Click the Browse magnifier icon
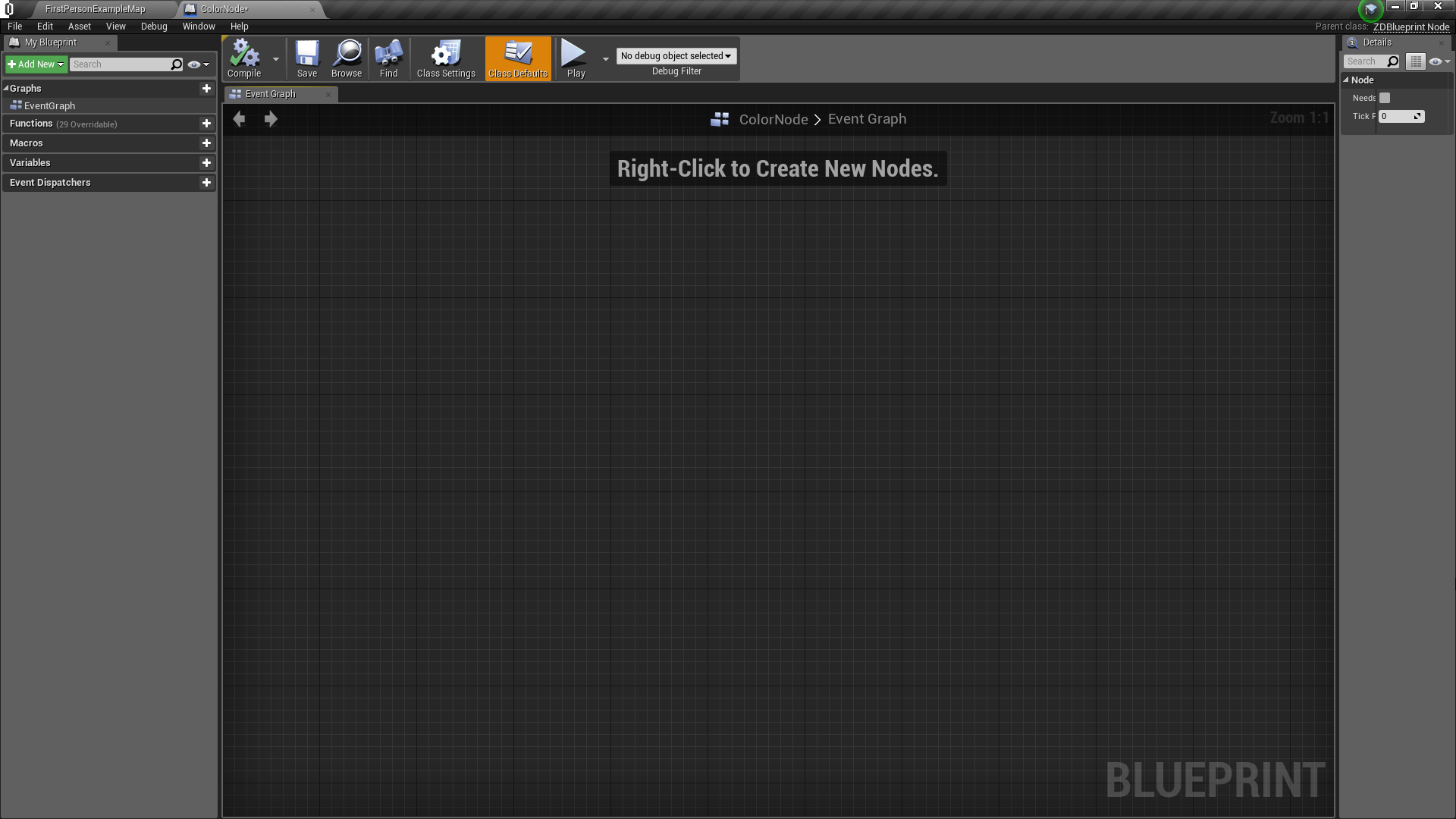Viewport: 1456px width, 819px height. coord(347,53)
